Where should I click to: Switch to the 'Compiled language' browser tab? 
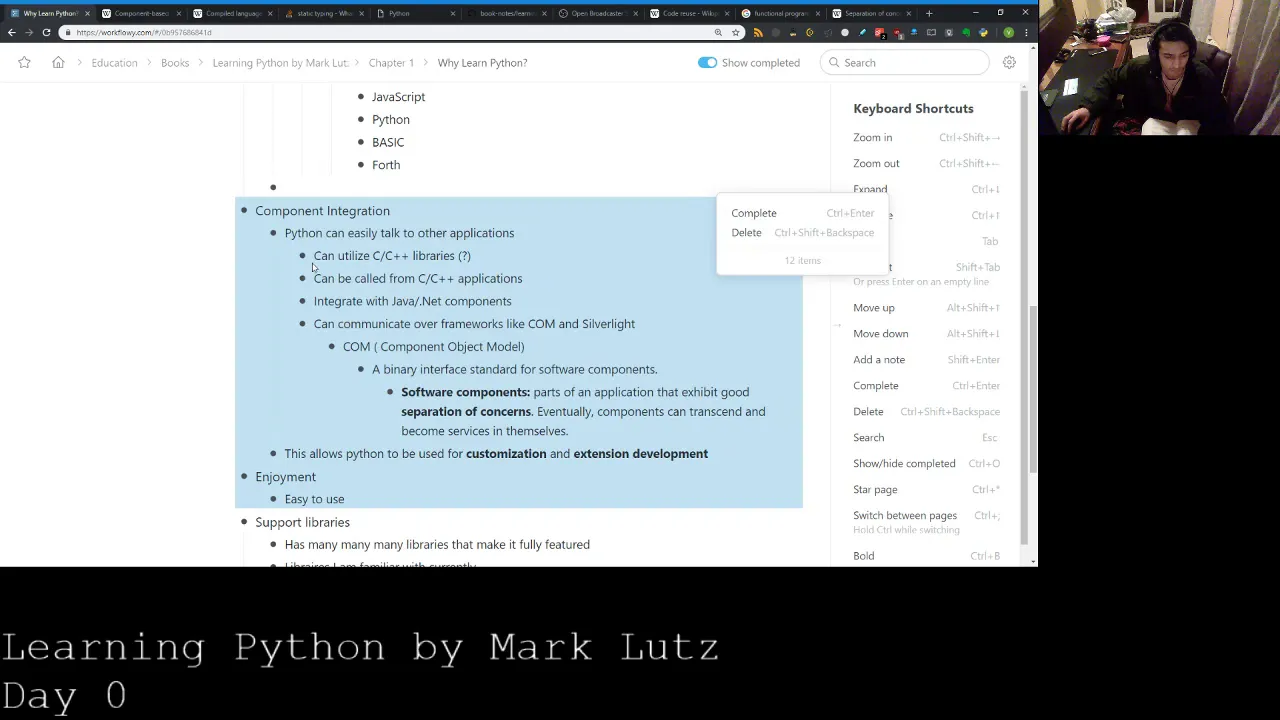pos(232,13)
